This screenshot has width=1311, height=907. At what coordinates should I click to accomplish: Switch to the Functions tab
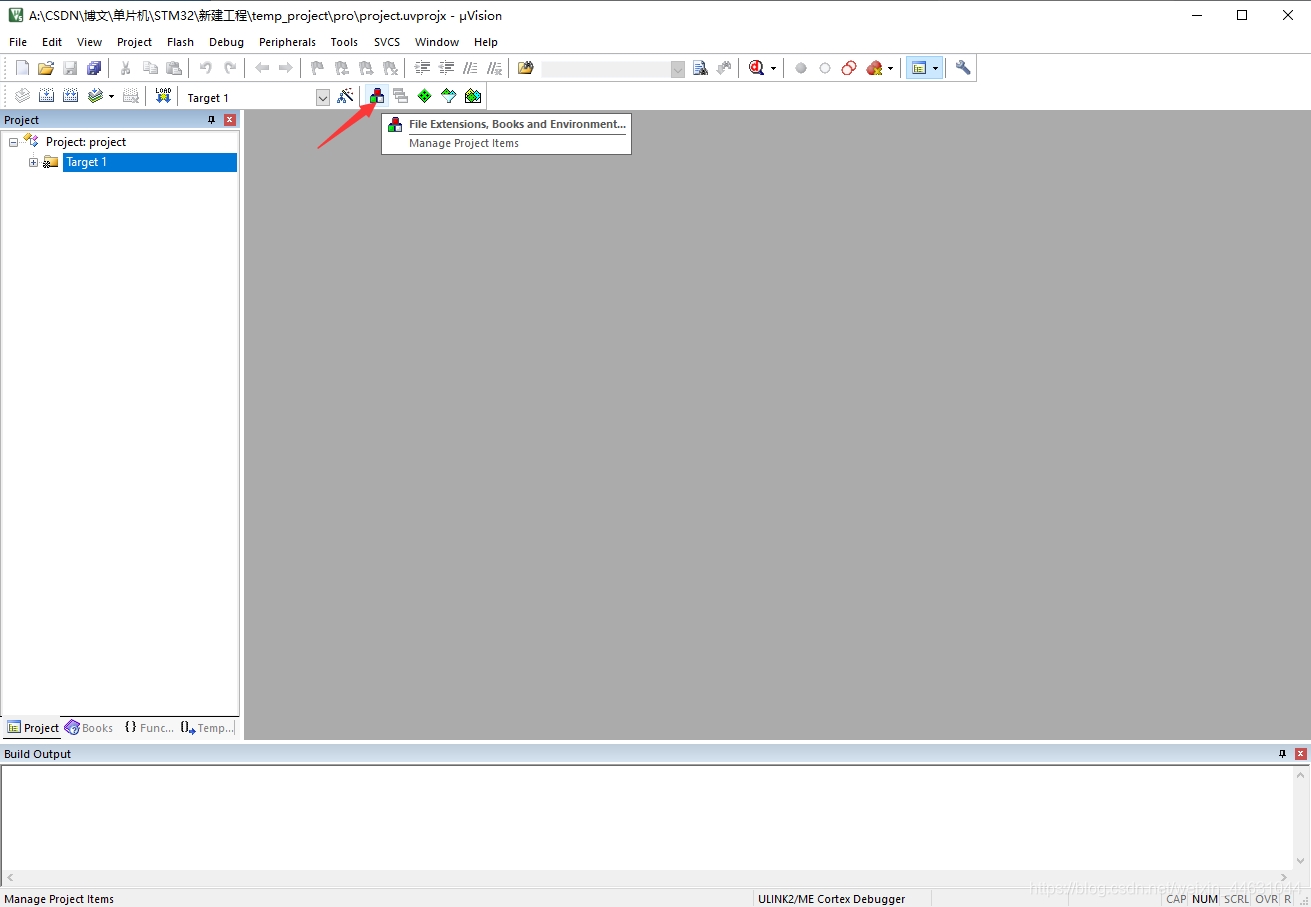pyautogui.click(x=149, y=728)
